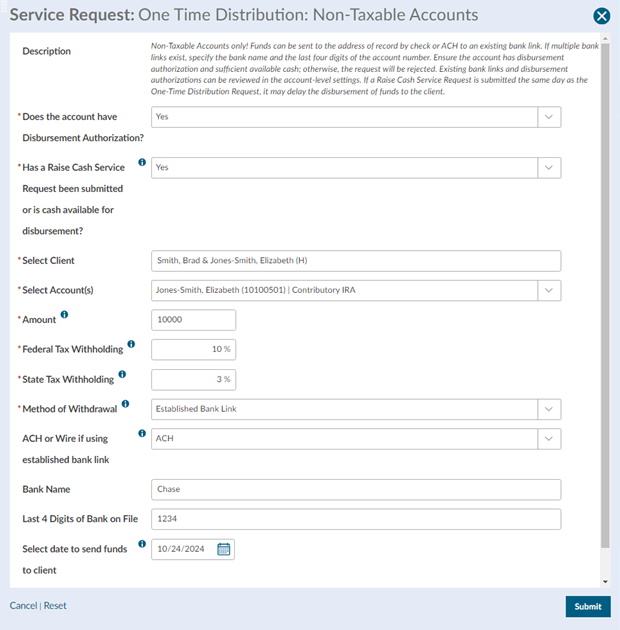The width and height of the screenshot is (620, 630).
Task: Click info icon for Select date to send funds
Action: 142,544
